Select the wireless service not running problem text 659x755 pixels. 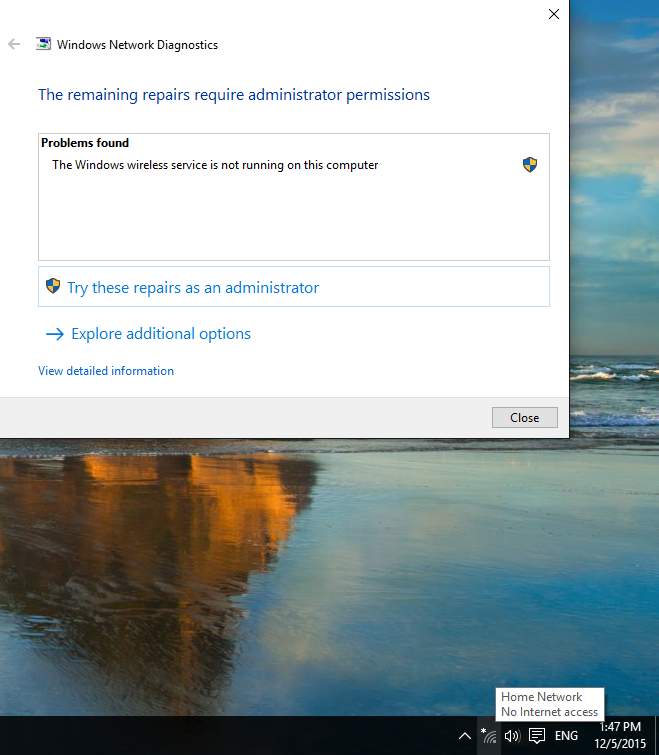pos(215,165)
